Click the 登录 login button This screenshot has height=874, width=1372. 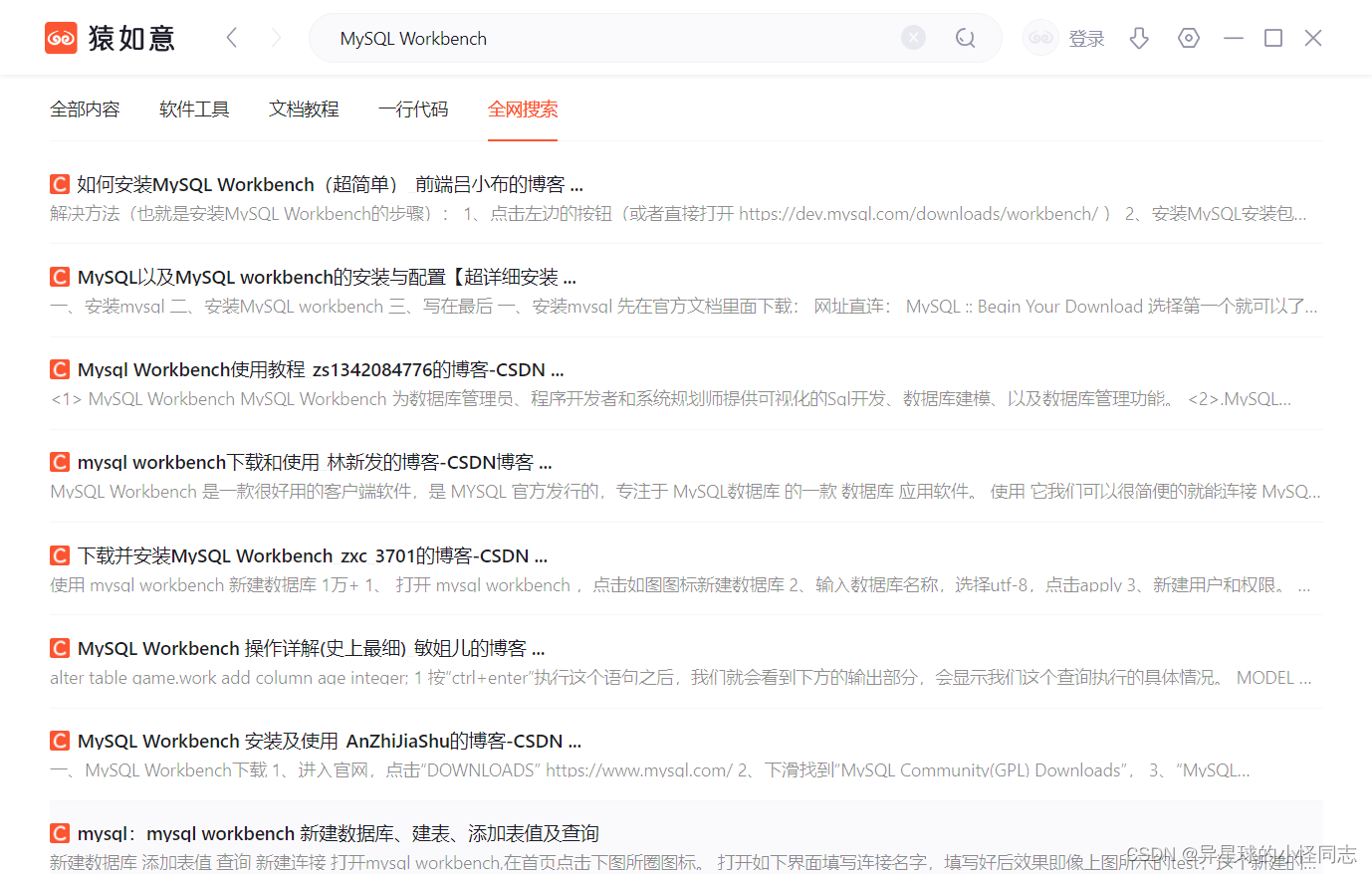(x=1086, y=39)
